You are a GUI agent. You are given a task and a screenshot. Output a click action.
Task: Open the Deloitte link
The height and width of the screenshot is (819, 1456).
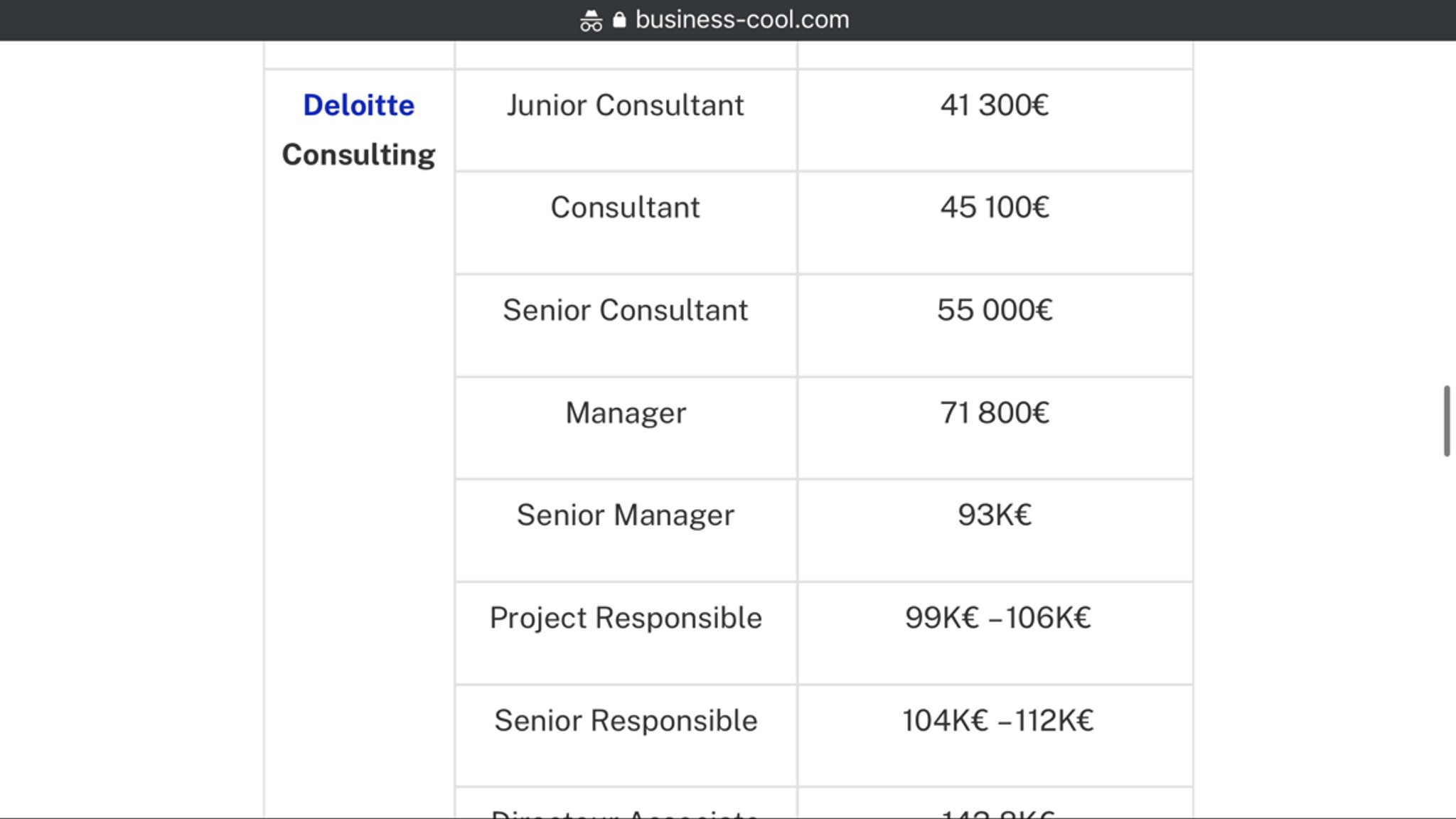(x=359, y=105)
